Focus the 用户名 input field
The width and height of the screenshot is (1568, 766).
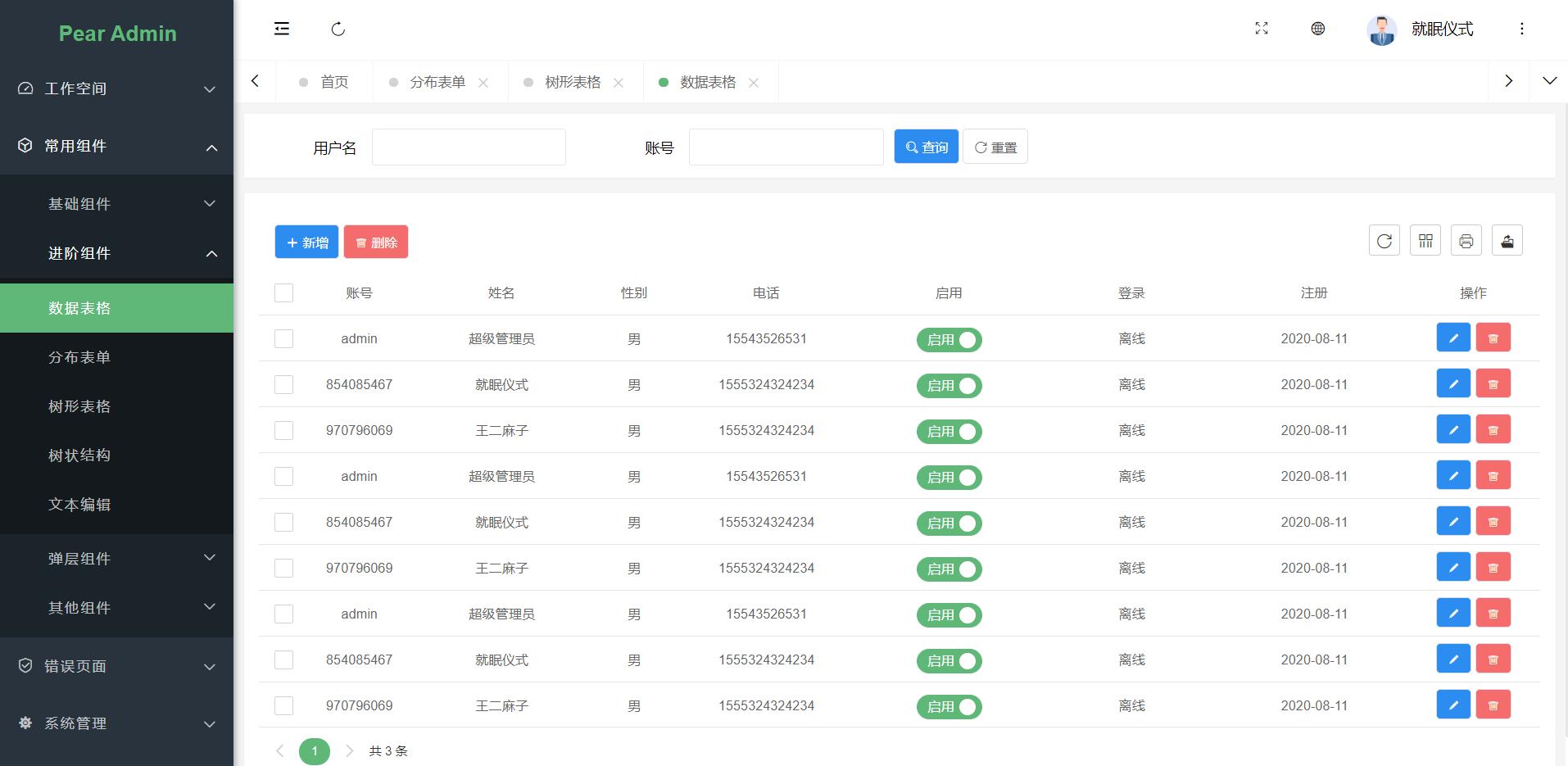pyautogui.click(x=469, y=147)
